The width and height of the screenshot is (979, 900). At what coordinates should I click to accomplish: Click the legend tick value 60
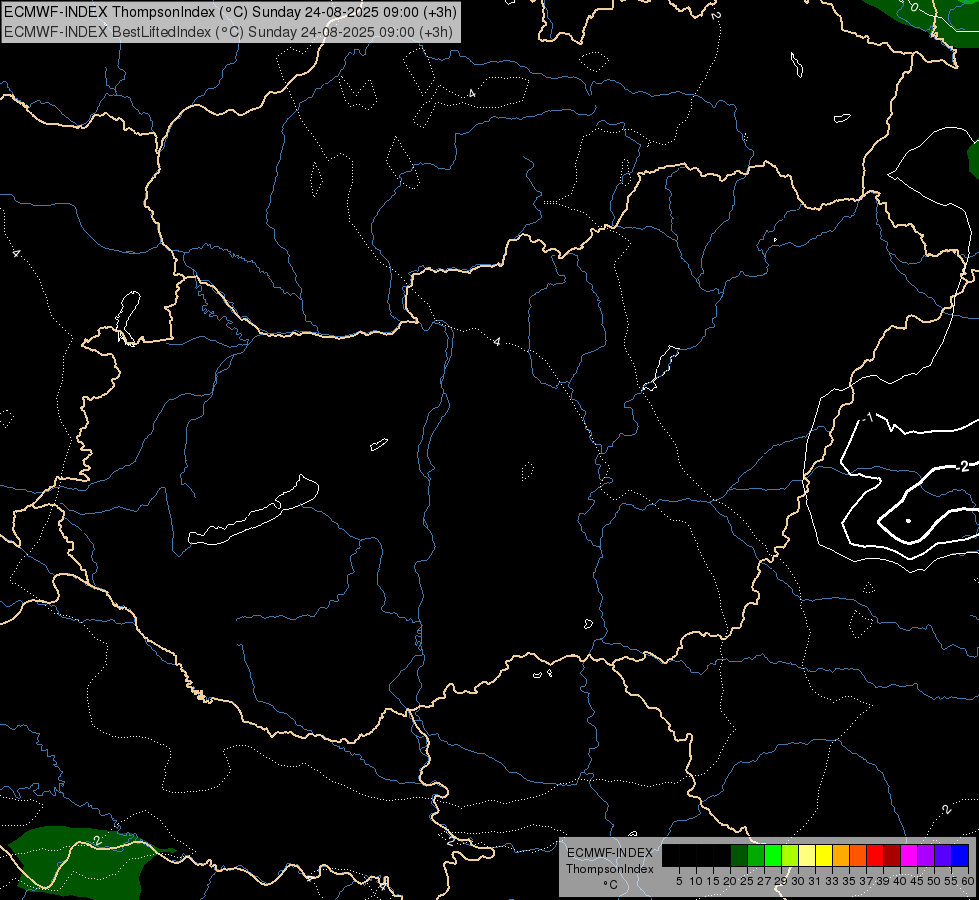(968, 881)
